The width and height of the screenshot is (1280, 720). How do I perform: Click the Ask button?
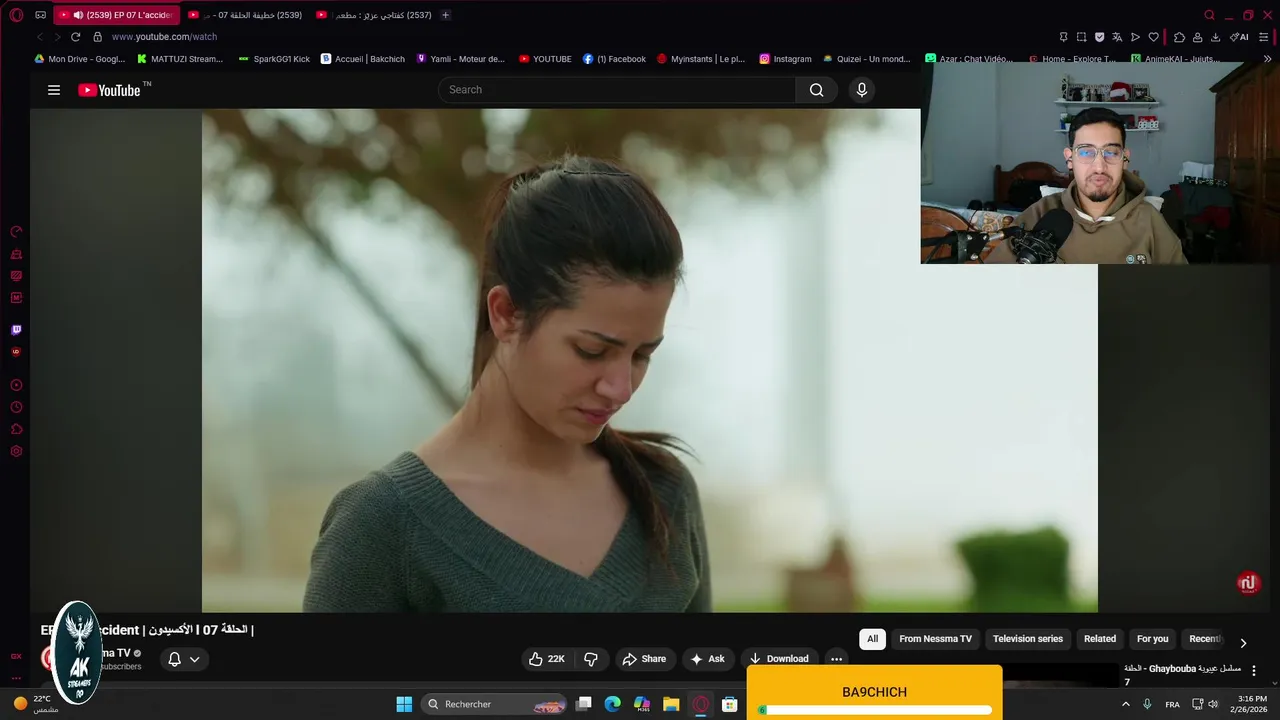click(x=707, y=659)
